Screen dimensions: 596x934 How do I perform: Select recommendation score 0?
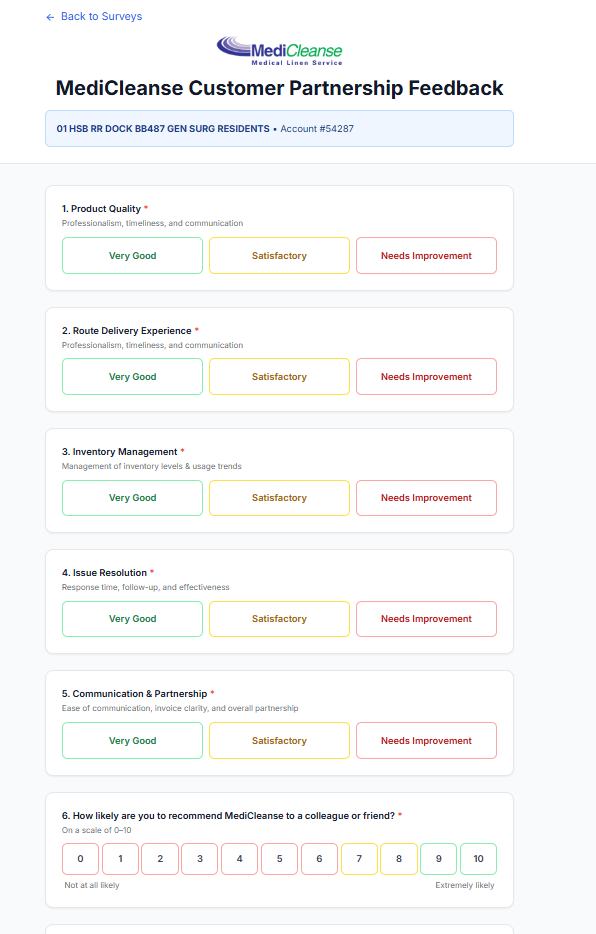80,859
